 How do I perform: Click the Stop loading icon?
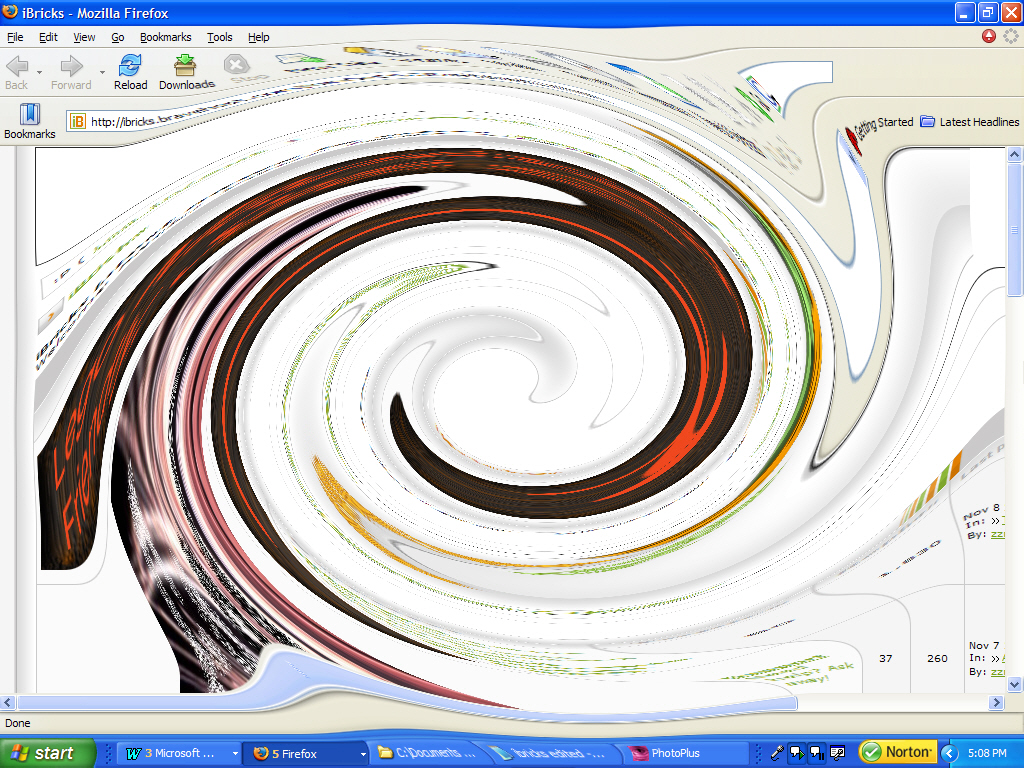coord(236,65)
